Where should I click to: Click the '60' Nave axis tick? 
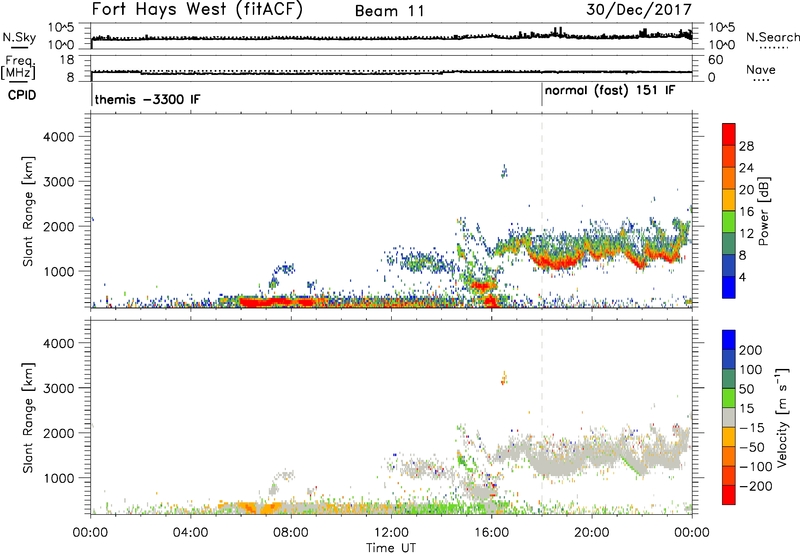[x=716, y=60]
